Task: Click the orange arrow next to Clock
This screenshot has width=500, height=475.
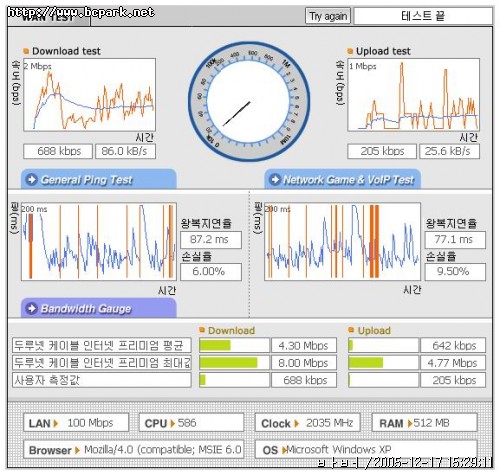Action: pyautogui.click(x=296, y=424)
